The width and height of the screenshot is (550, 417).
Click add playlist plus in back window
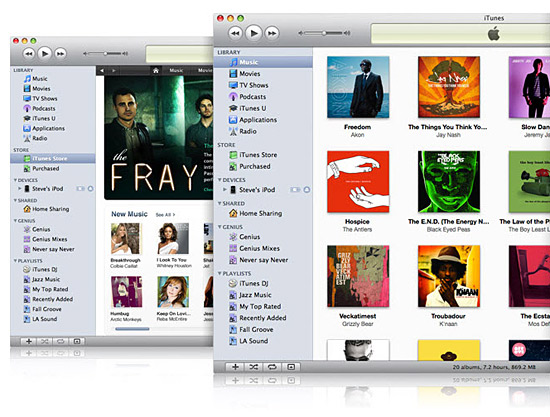click(29, 341)
